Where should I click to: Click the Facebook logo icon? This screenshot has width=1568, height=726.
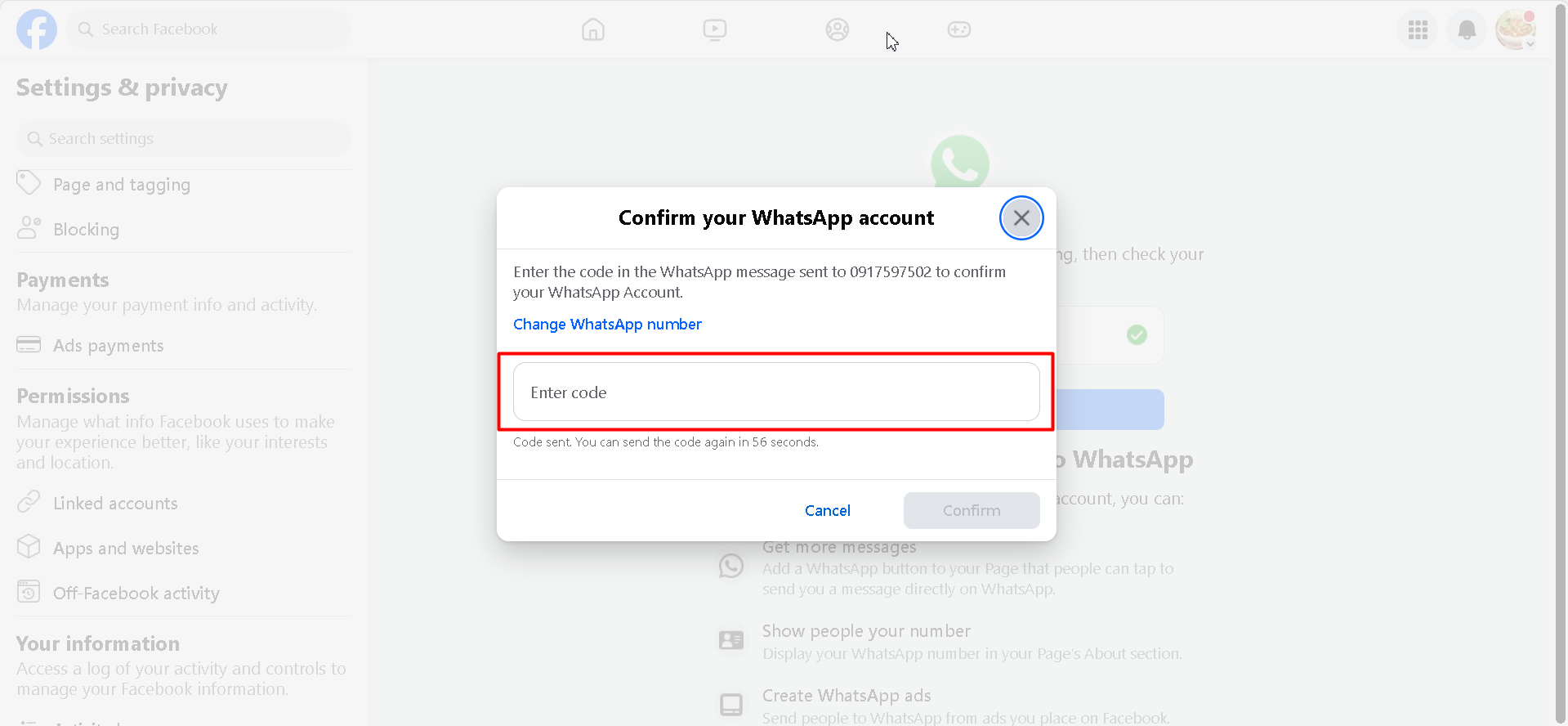point(37,29)
